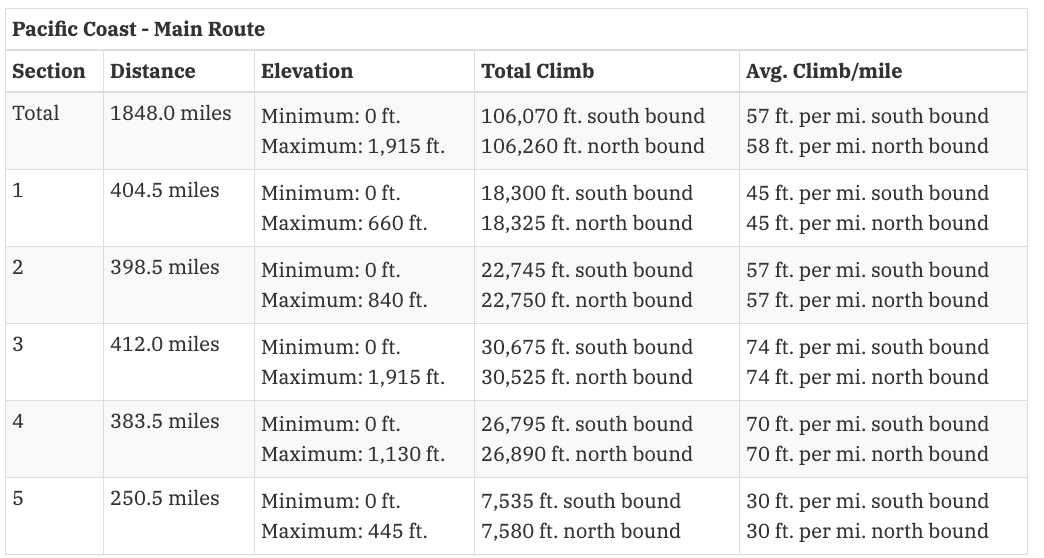Select the 22,750 ft. north bound value
Screen dimensions: 1044x558
pos(587,300)
